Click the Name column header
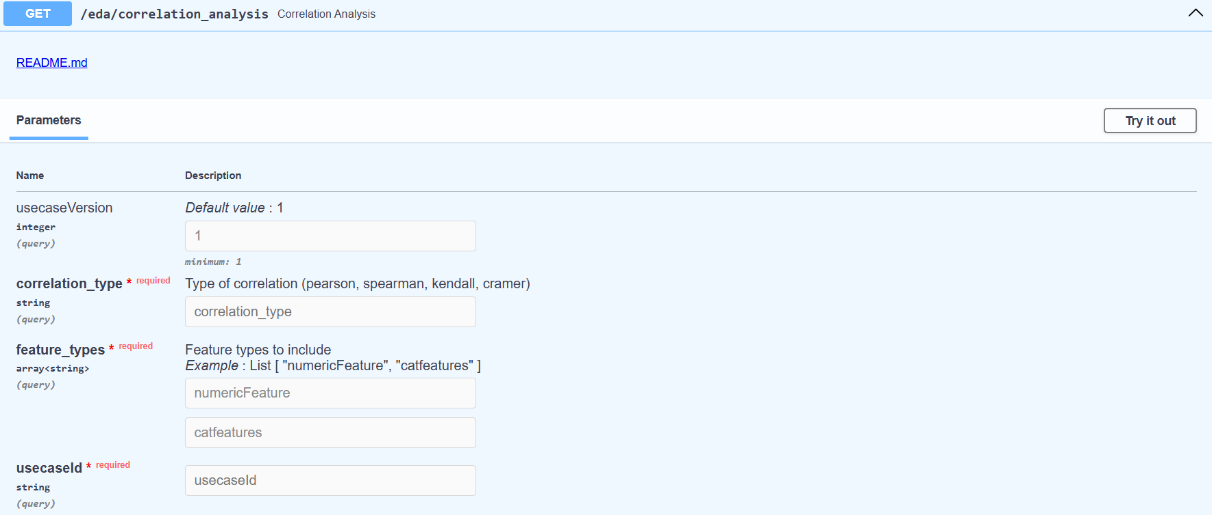Image resolution: width=1212 pixels, height=515 pixels. [x=30, y=175]
